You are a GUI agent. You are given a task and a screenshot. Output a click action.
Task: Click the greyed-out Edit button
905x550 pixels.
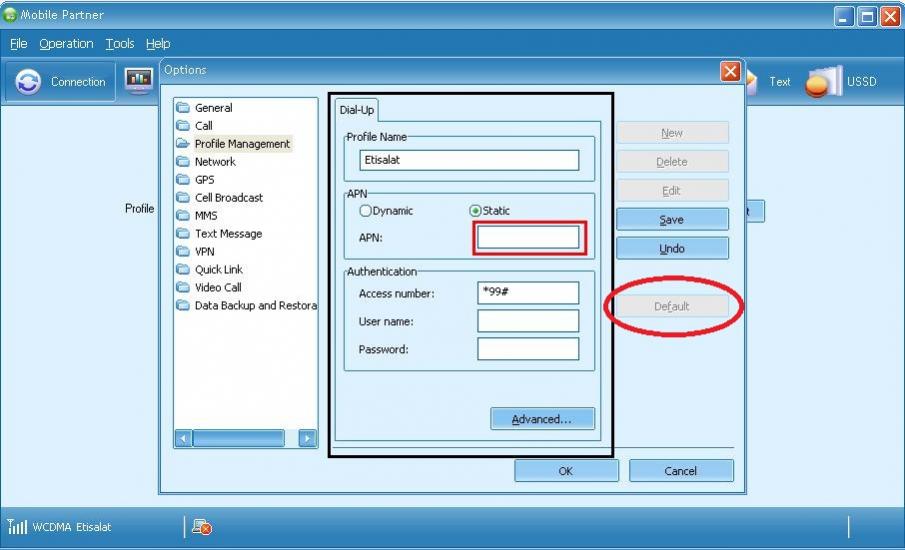point(672,190)
